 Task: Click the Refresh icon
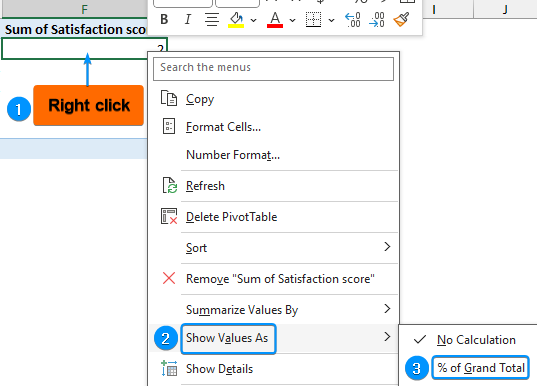coord(170,185)
